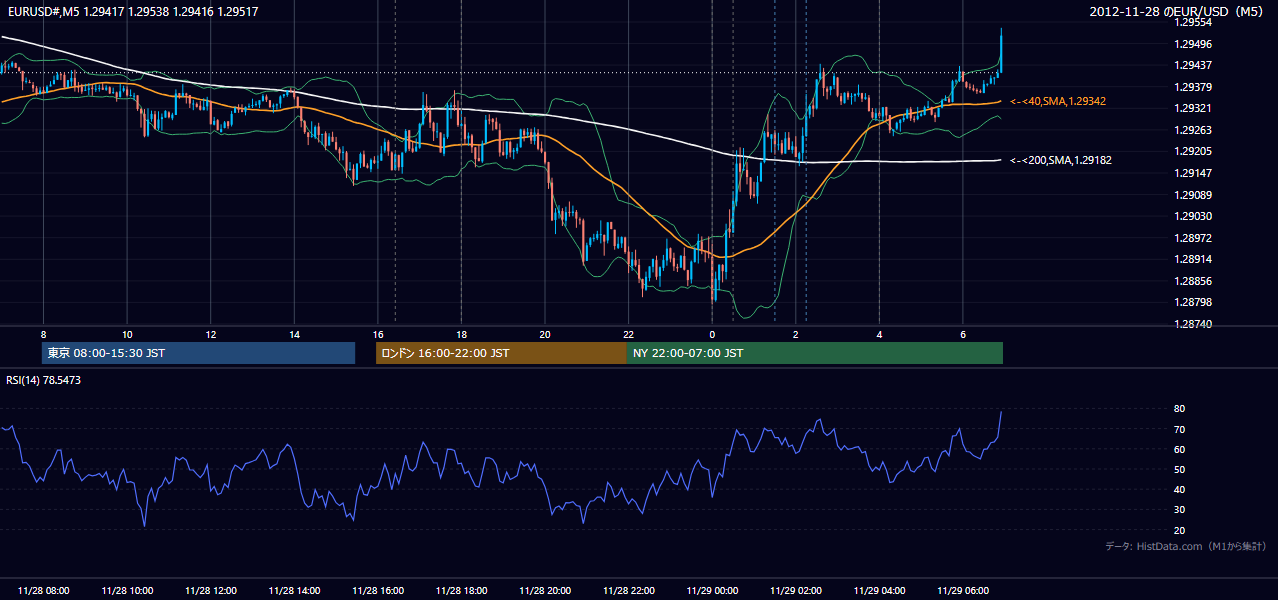
Task: Click hour label 8 under the price chart
Action: (43, 334)
